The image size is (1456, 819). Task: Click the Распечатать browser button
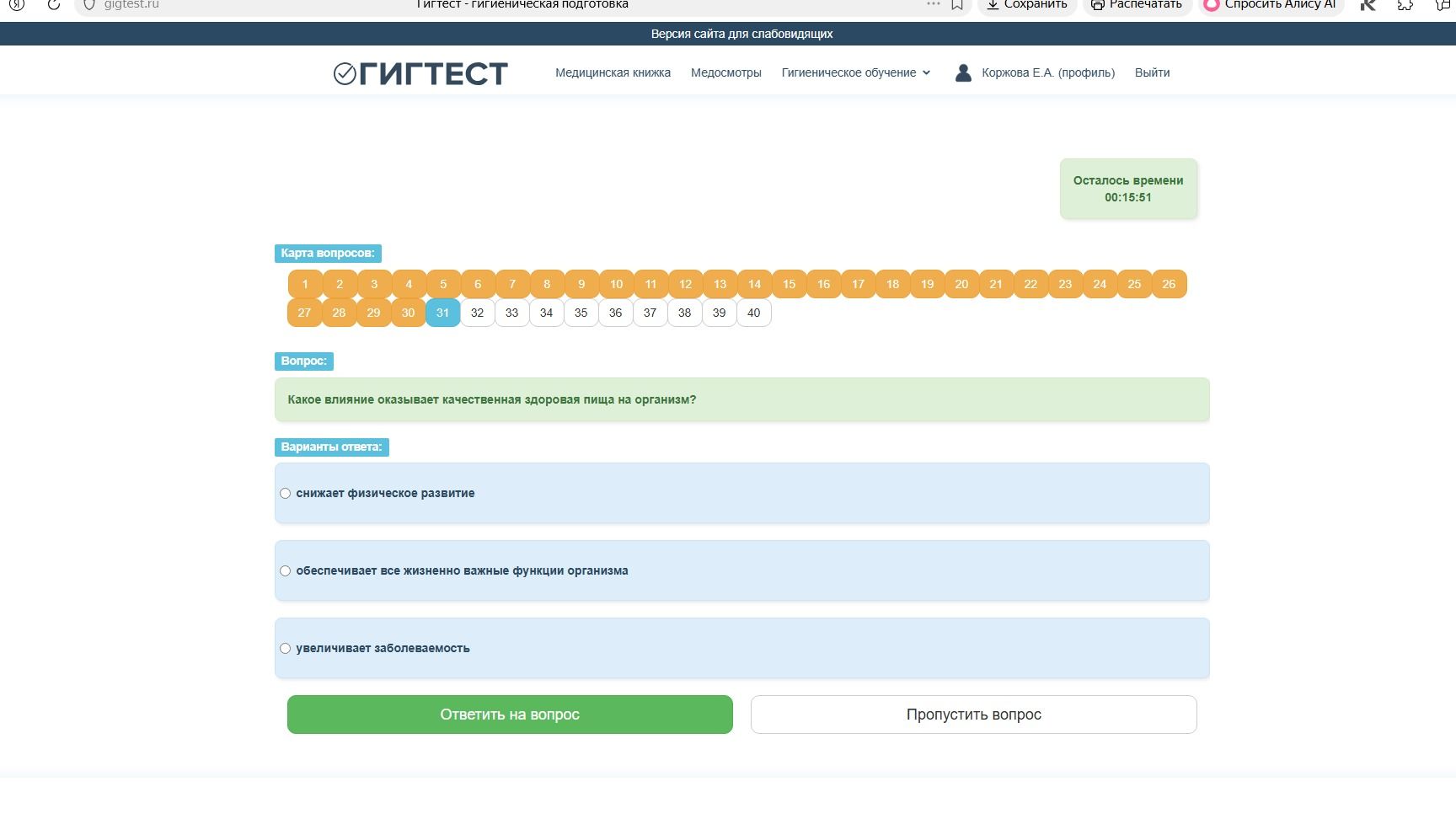point(1136,4)
